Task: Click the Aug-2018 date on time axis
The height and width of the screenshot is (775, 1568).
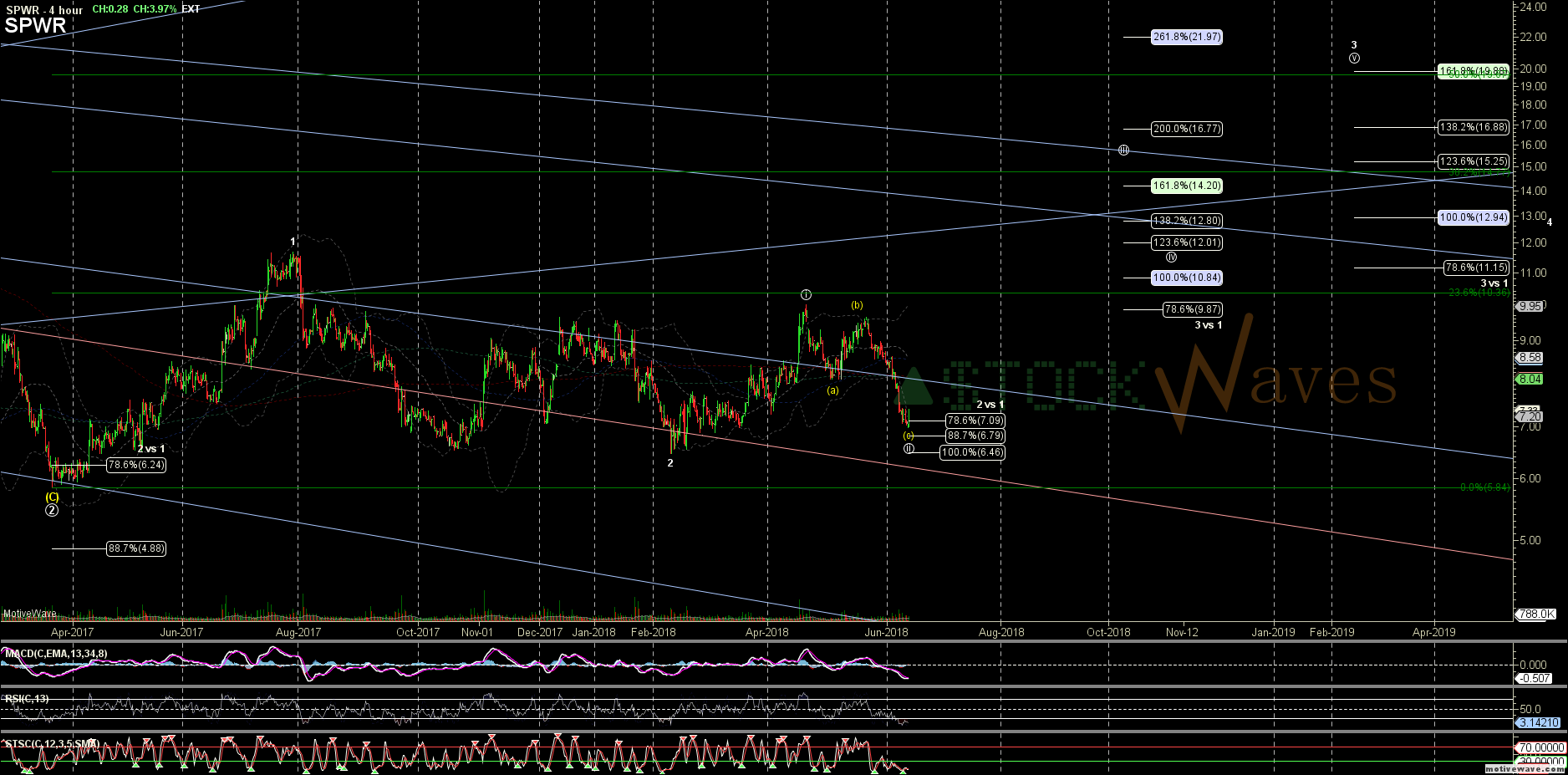Action: point(1000,632)
